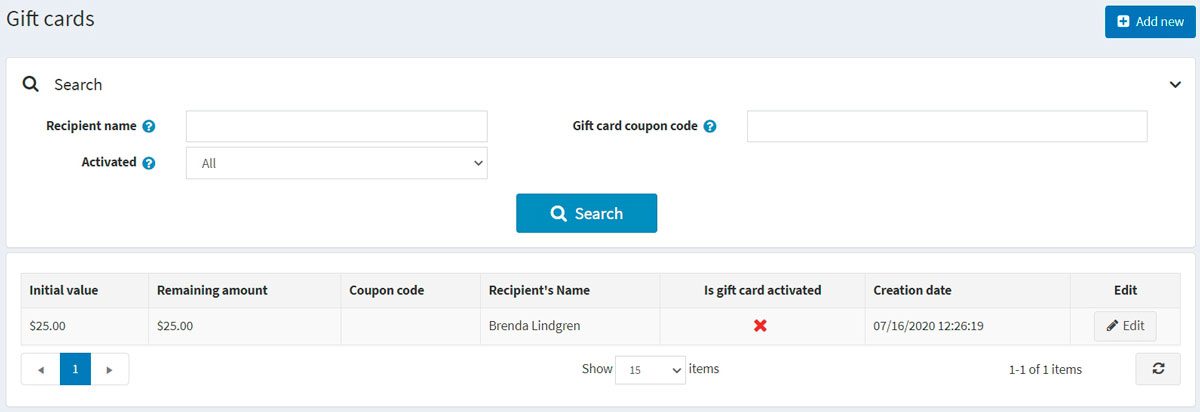This screenshot has width=1200, height=412.
Task: Click the Initial value column header
Action: 64,290
